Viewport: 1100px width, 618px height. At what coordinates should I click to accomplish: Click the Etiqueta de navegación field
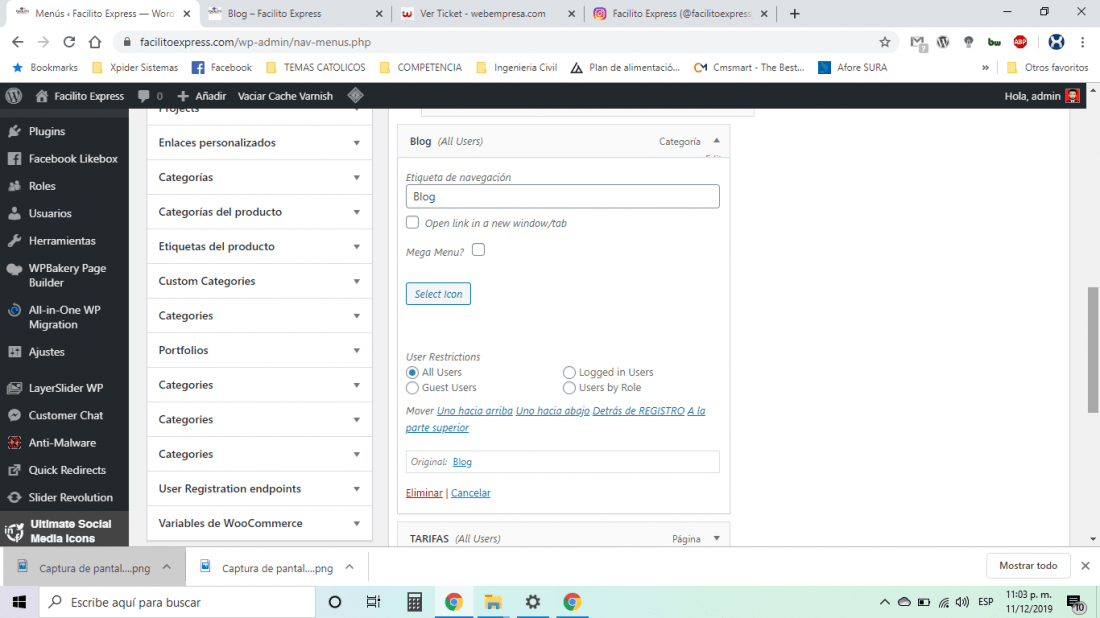(563, 196)
